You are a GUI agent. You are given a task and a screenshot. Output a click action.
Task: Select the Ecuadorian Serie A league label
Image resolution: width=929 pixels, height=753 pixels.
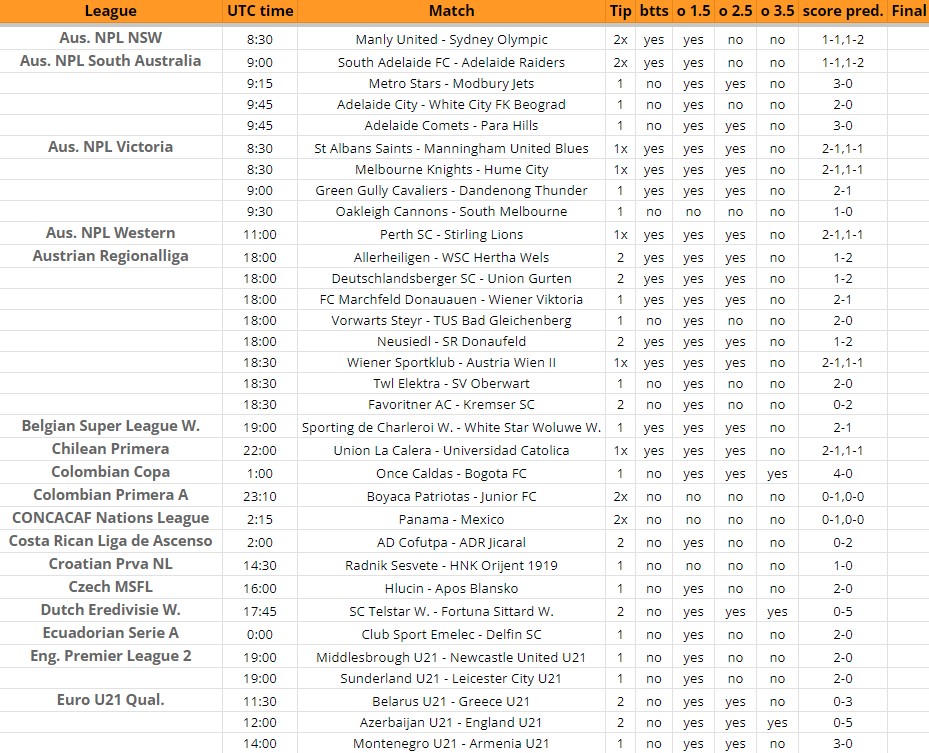[x=111, y=633]
